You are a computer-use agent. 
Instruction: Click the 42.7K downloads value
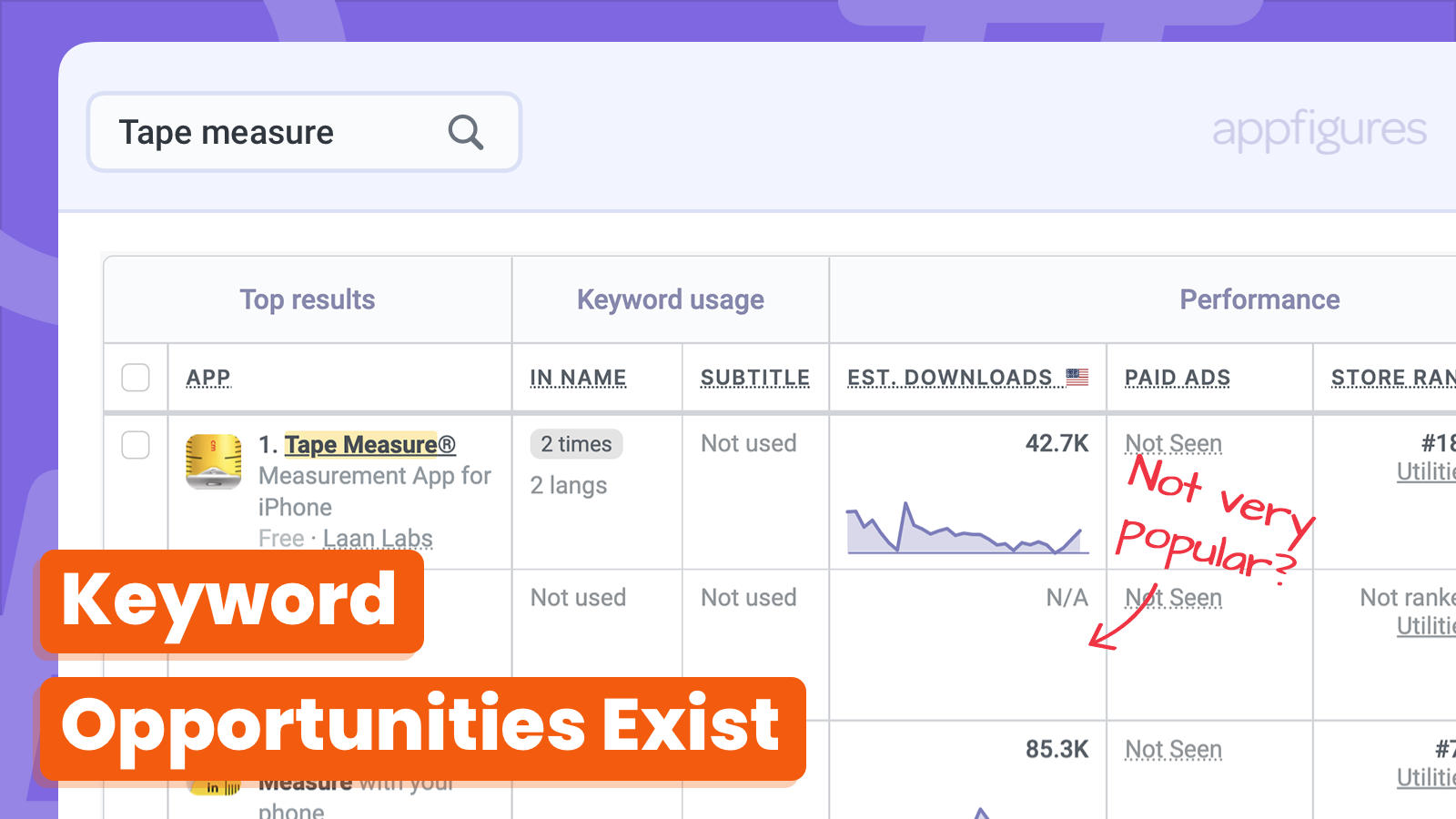(1057, 443)
